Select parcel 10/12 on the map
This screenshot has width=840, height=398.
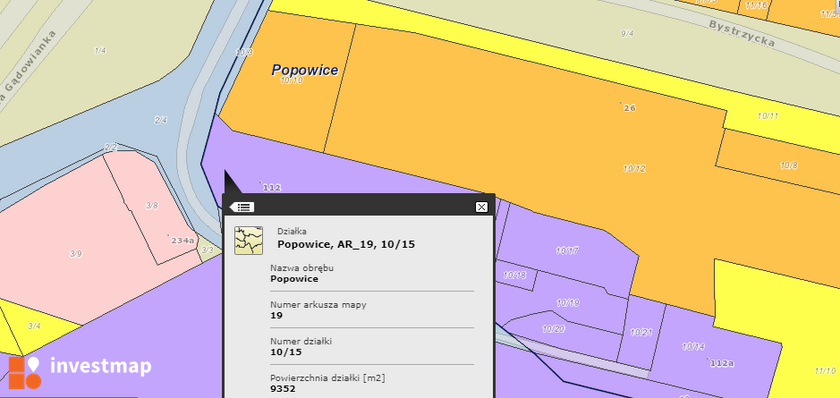click(x=634, y=169)
